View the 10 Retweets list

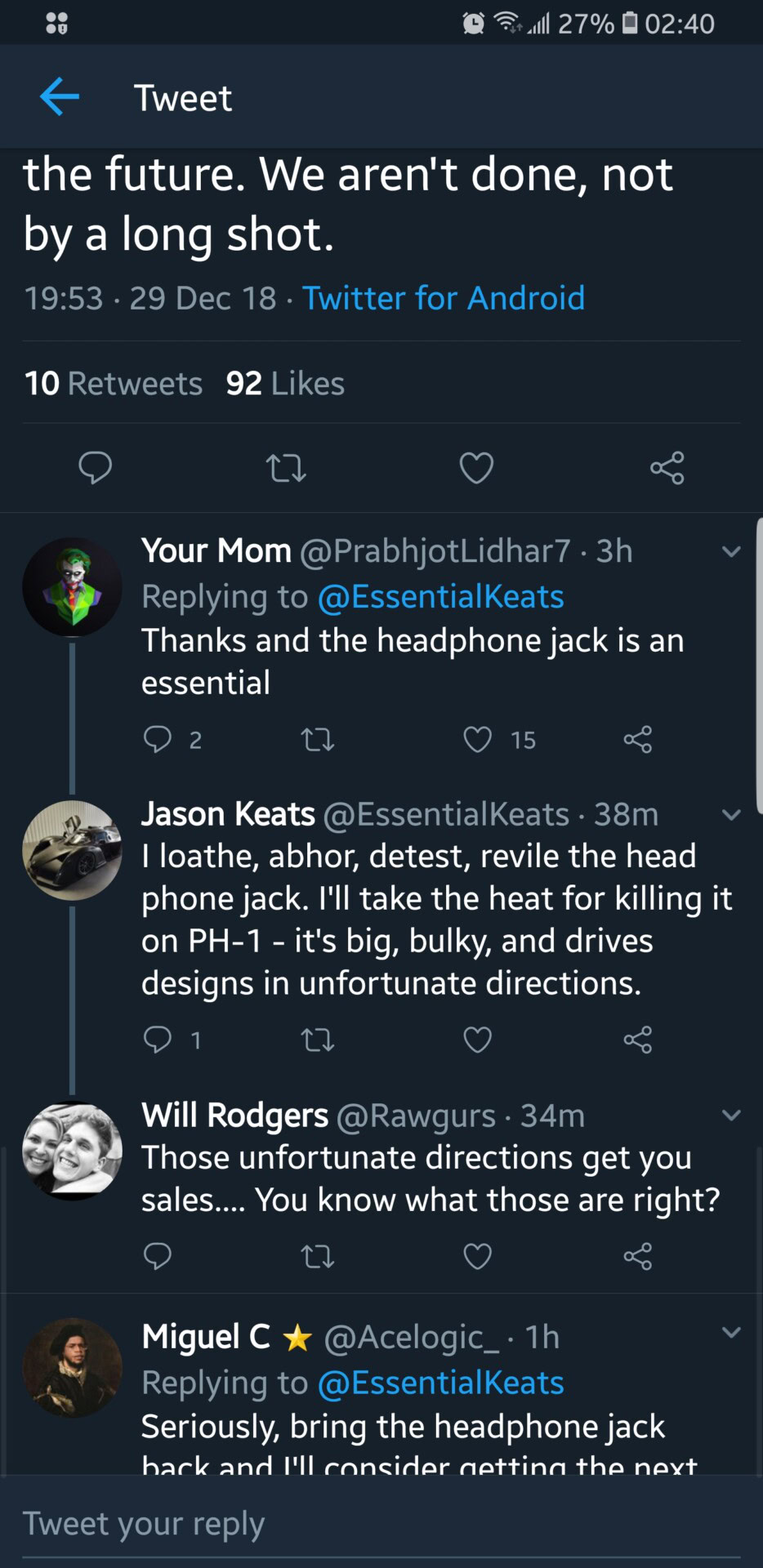point(114,383)
